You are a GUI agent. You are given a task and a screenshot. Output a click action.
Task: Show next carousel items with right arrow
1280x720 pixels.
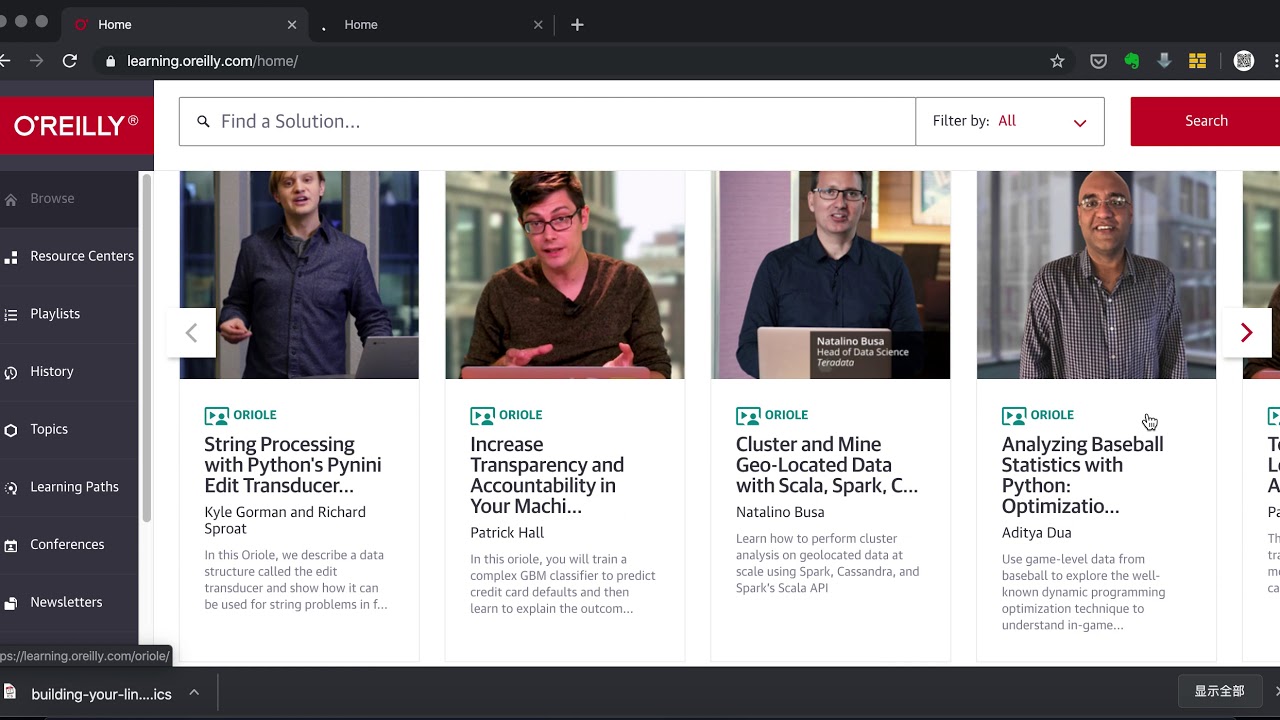(x=1246, y=333)
